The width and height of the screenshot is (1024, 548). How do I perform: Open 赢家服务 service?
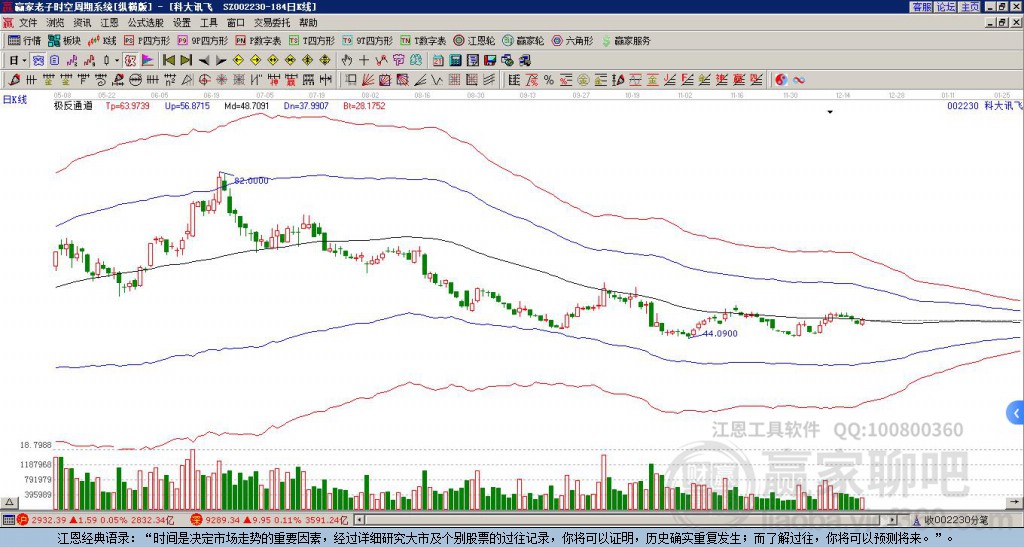click(626, 41)
